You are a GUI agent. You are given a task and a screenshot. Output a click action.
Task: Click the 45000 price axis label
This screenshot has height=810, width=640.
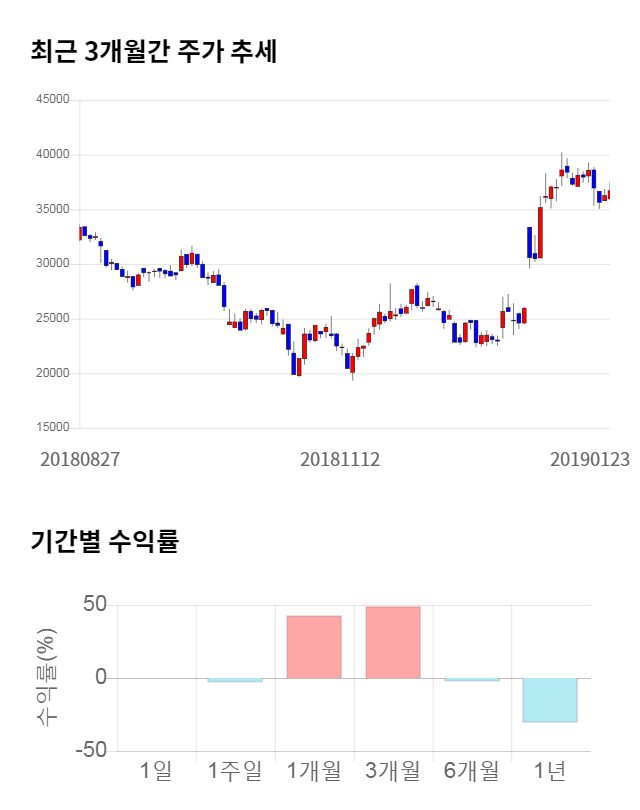[x=52, y=100]
